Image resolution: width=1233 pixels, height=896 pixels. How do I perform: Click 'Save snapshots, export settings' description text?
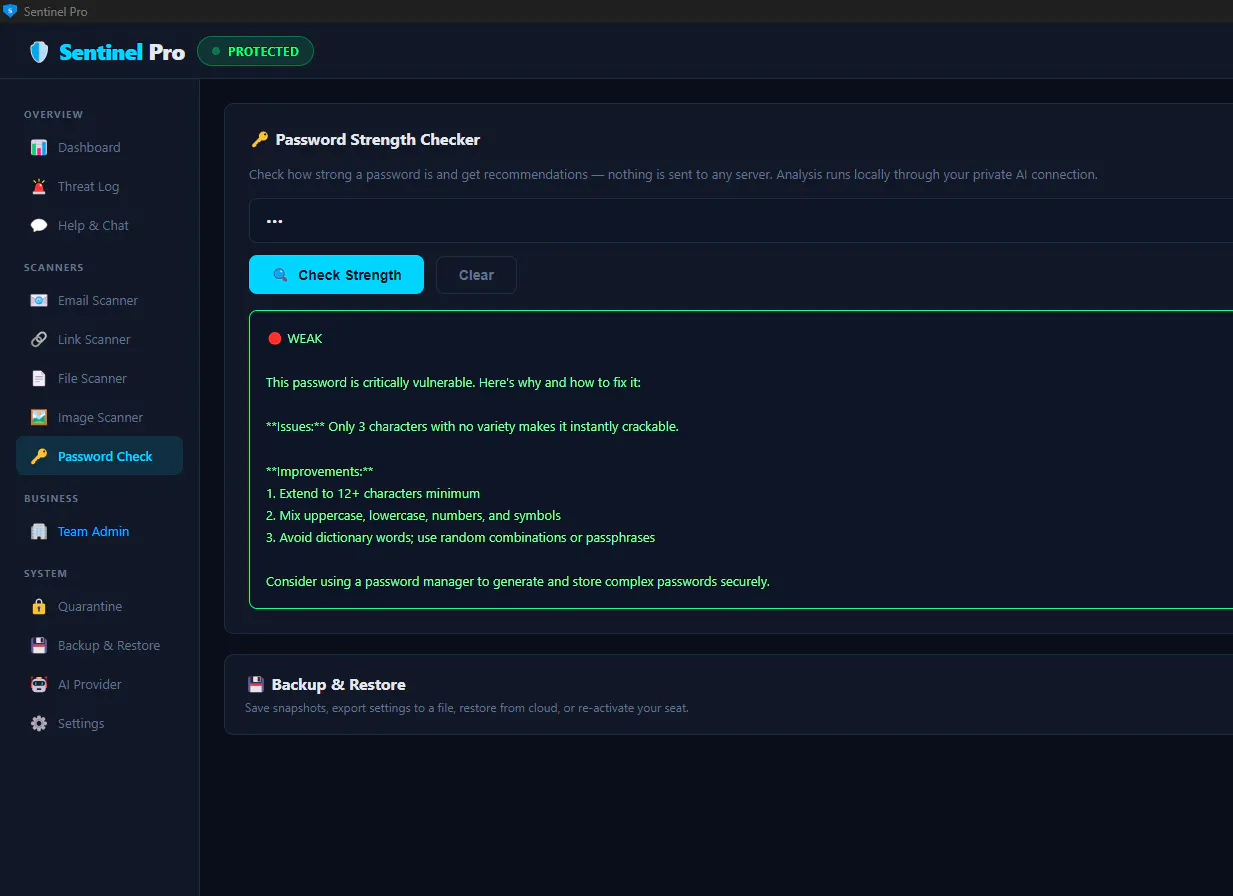pos(467,708)
